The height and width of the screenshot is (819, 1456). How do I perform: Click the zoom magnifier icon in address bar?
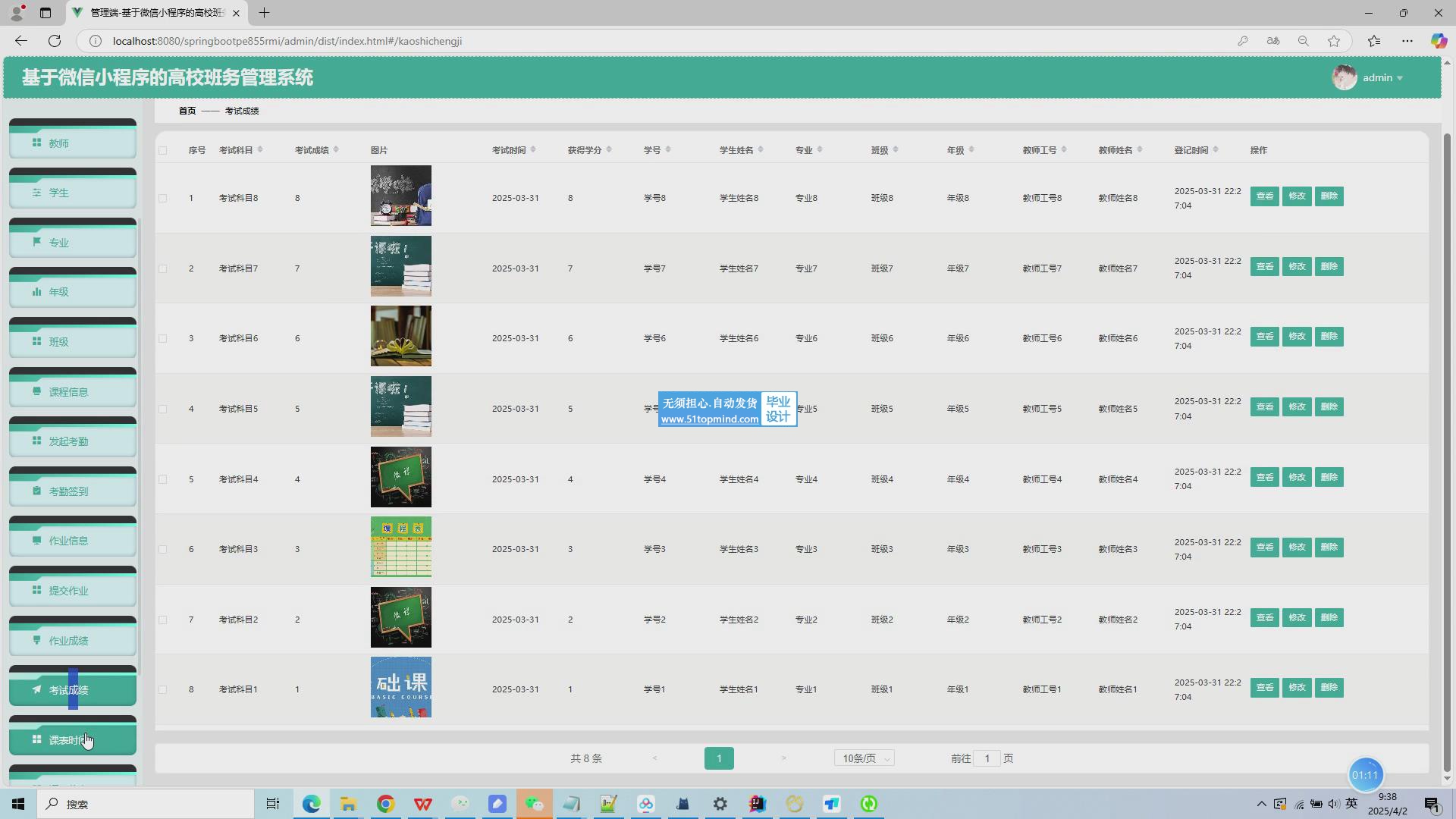1304,41
